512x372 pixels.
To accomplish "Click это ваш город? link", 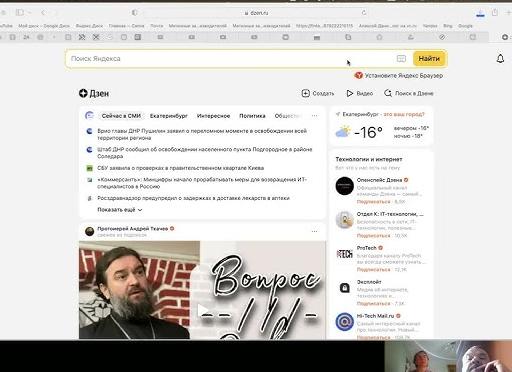I will pyautogui.click(x=404, y=114).
